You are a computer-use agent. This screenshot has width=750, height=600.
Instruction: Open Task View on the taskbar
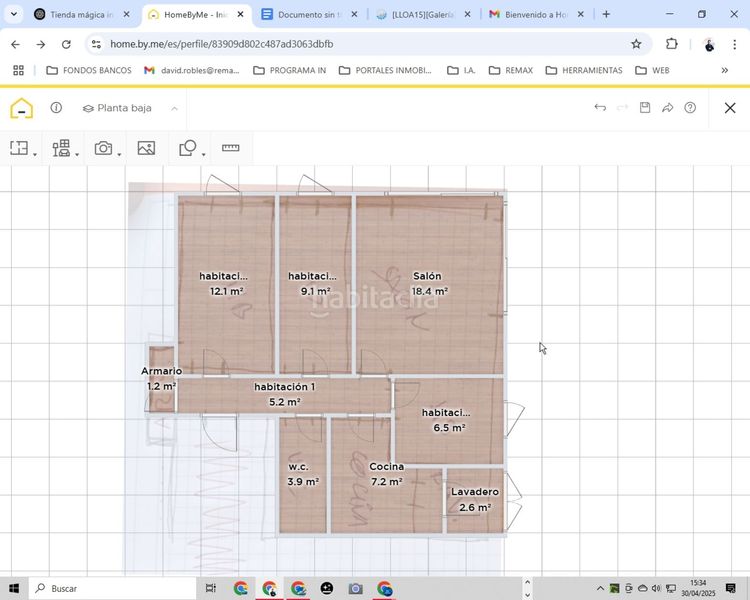pyautogui.click(x=210, y=589)
